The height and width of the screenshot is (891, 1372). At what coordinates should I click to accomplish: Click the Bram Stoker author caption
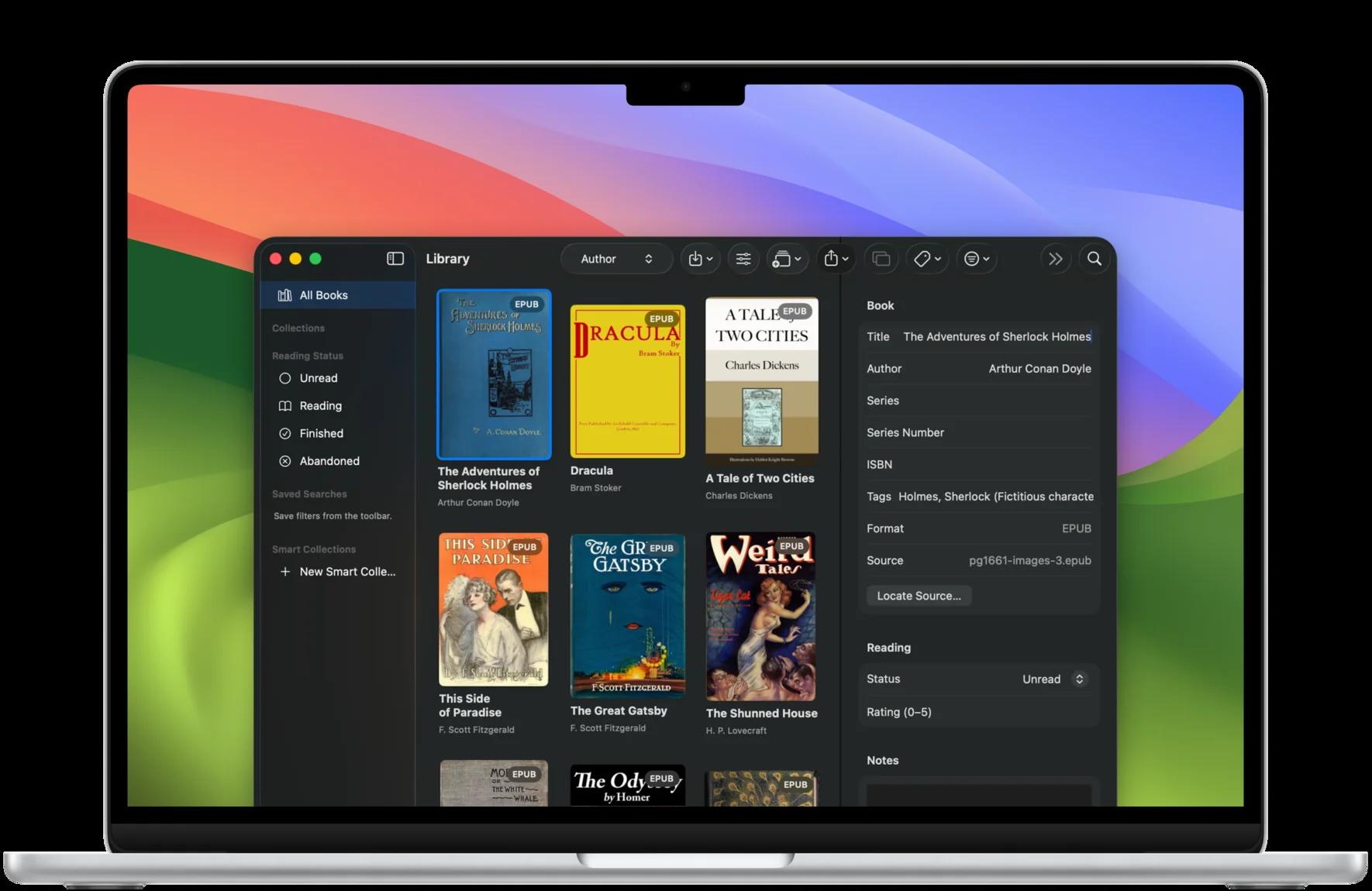click(x=595, y=488)
